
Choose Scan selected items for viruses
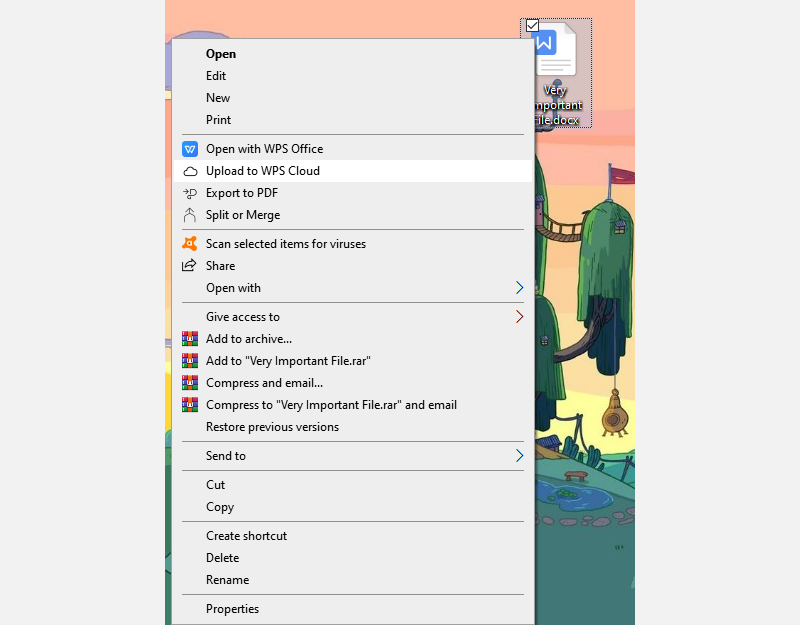click(x=353, y=244)
